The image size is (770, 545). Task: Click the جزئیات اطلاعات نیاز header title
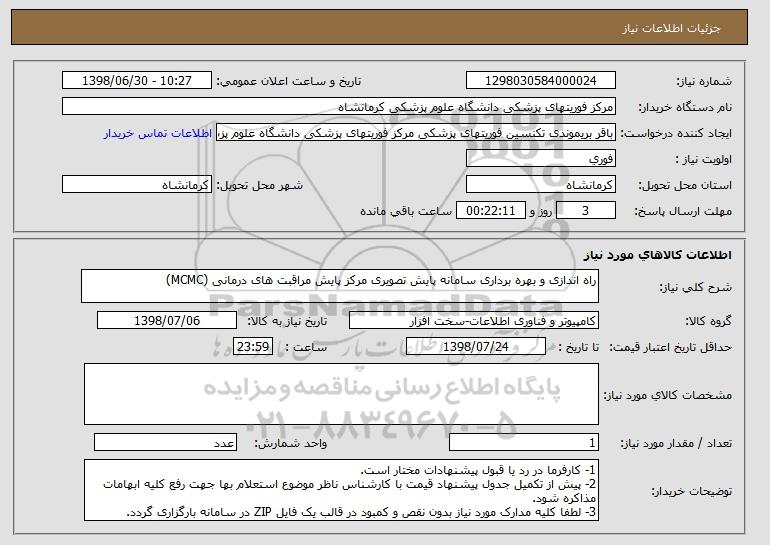coord(671,28)
